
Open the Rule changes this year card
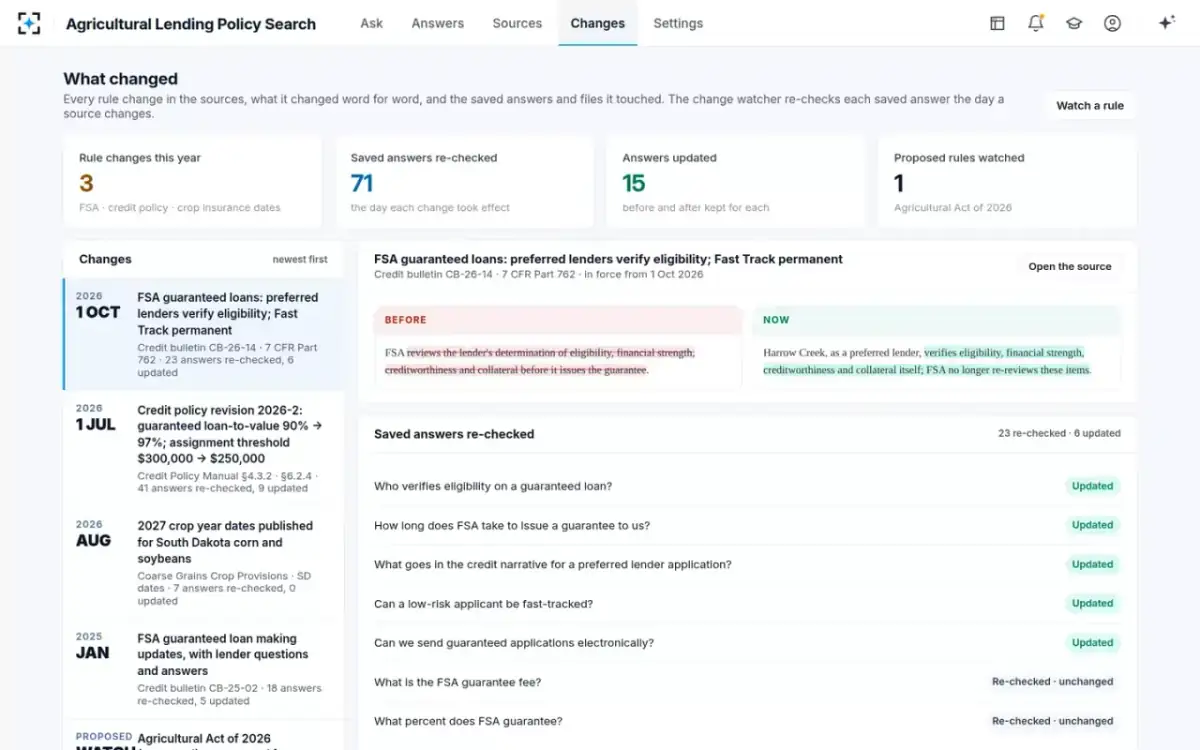tap(193, 182)
